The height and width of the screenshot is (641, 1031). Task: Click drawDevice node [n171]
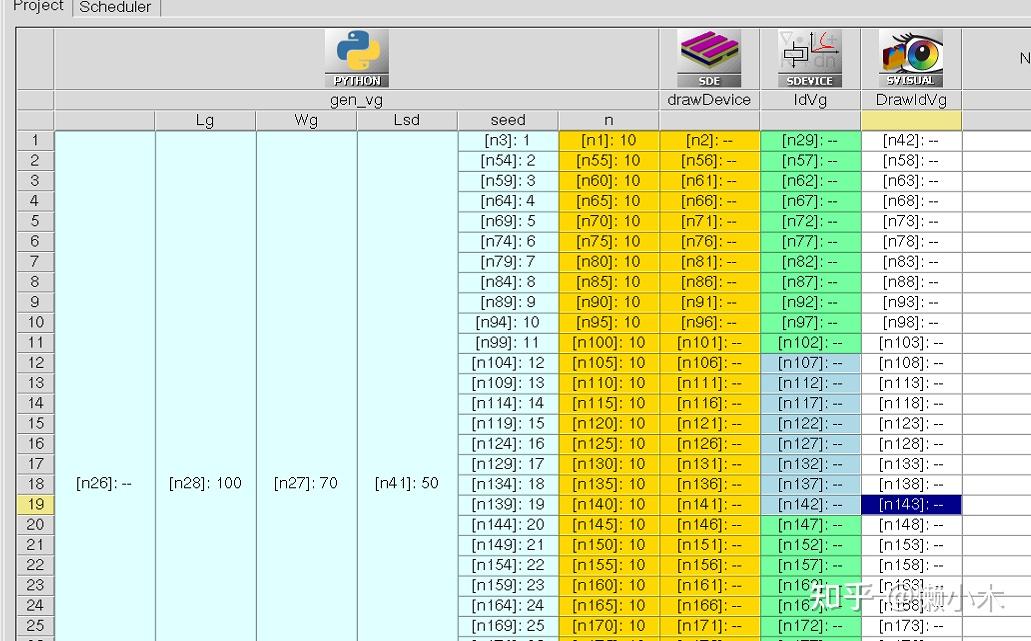[x=709, y=626]
